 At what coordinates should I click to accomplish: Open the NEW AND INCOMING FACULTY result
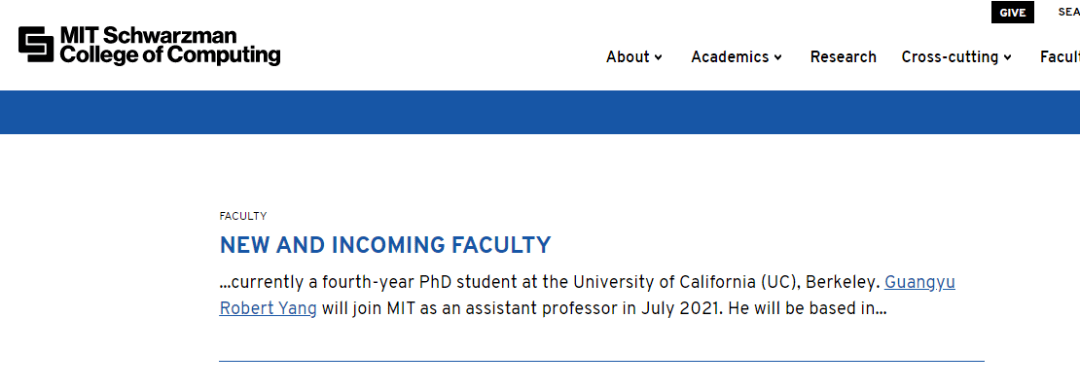pyautogui.click(x=385, y=245)
